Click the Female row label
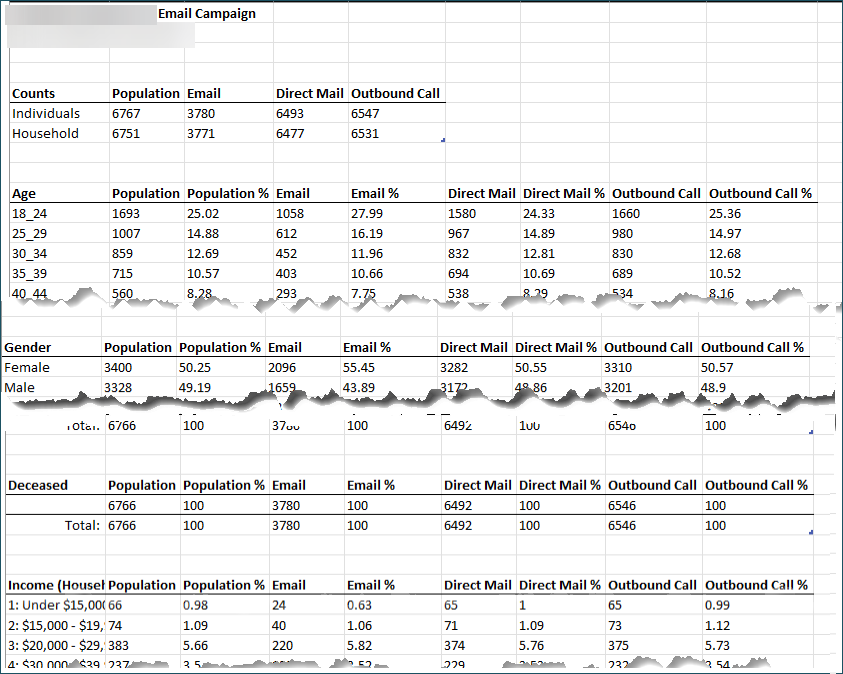The width and height of the screenshot is (843, 674). [27, 367]
